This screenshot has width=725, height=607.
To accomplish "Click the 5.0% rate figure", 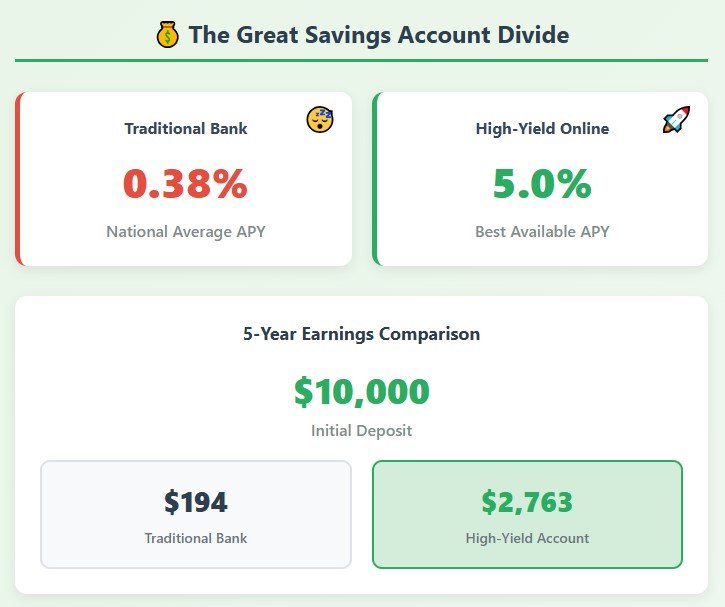I will pyautogui.click(x=542, y=184).
